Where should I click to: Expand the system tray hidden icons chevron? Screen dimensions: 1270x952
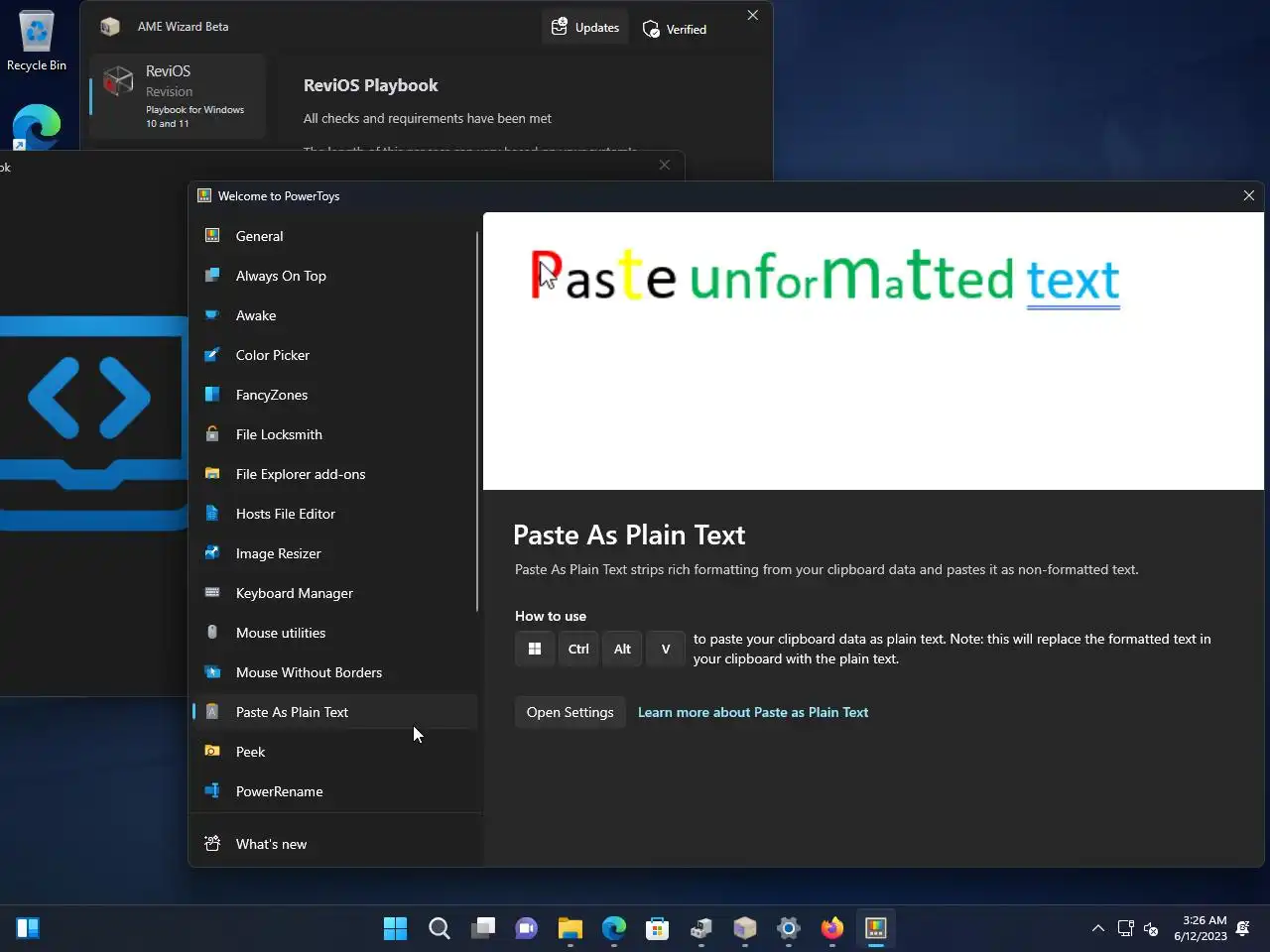(1098, 928)
